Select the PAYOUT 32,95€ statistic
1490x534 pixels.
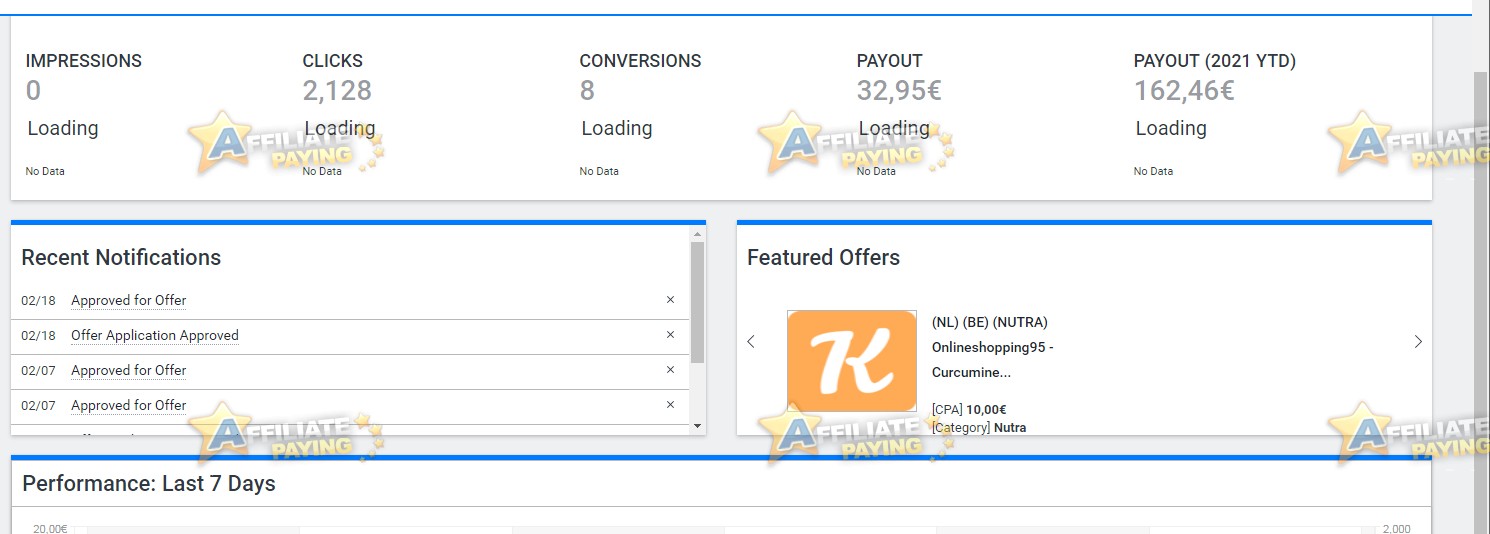point(899,77)
